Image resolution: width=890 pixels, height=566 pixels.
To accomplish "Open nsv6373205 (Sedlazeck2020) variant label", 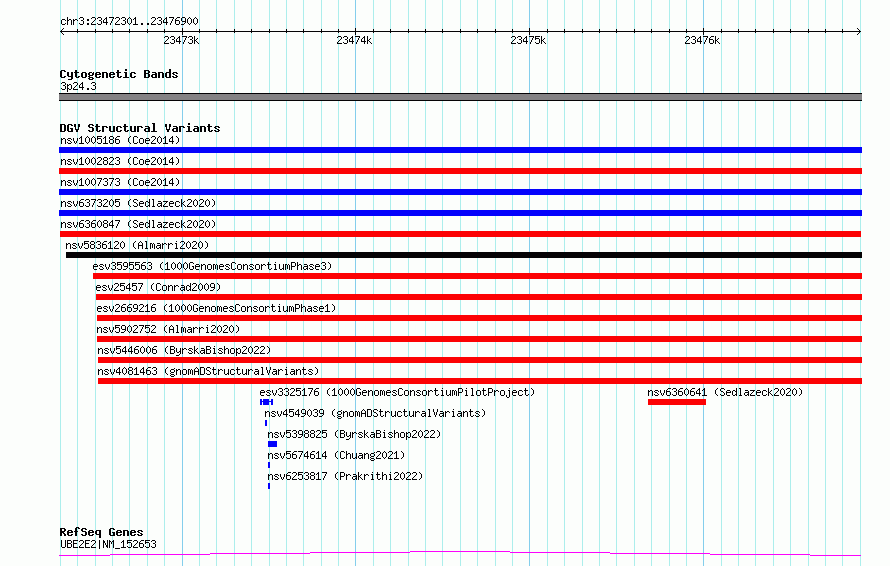I will tap(138, 203).
